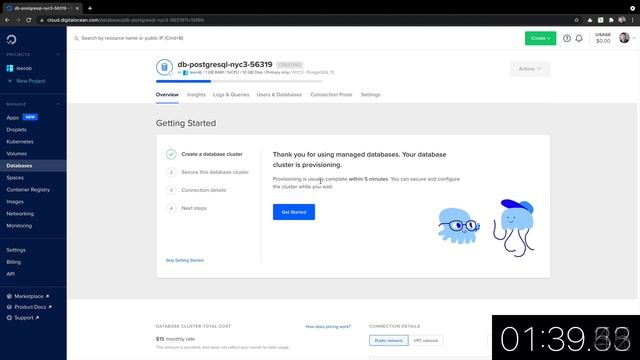This screenshot has width=640, height=360.
Task: Open the database Settings tab
Action: coord(370,95)
